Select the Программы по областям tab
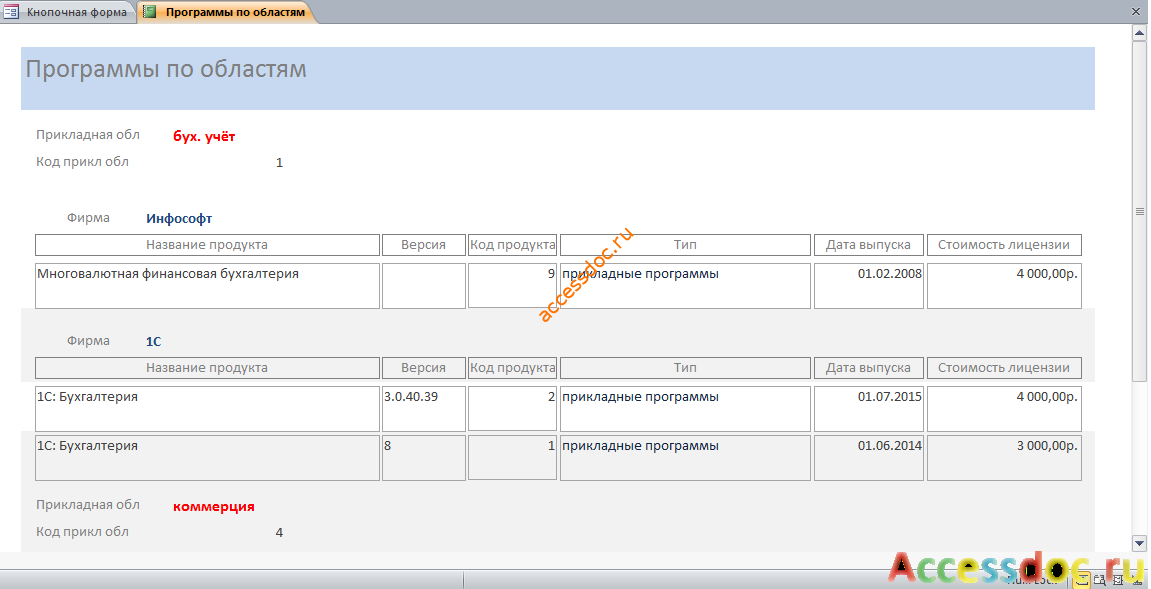The width and height of the screenshot is (1151, 589). tap(228, 12)
